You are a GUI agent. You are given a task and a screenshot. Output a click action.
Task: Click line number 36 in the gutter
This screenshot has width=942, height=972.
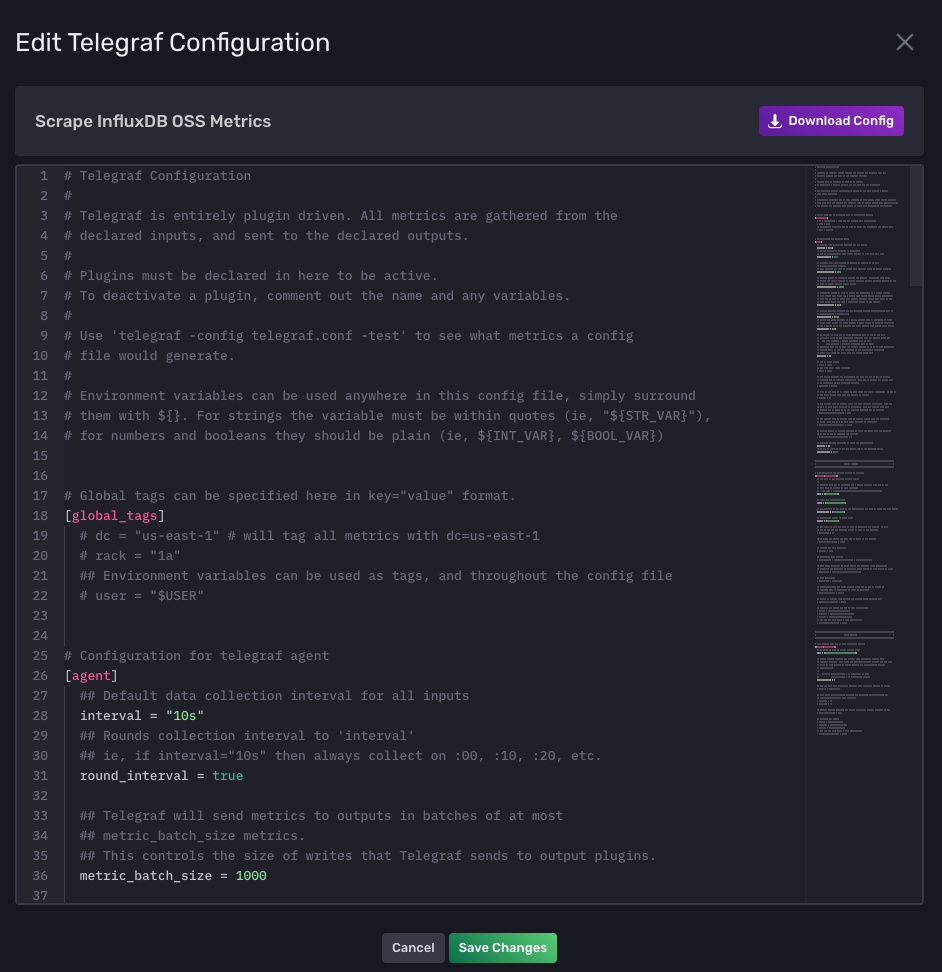(x=40, y=876)
